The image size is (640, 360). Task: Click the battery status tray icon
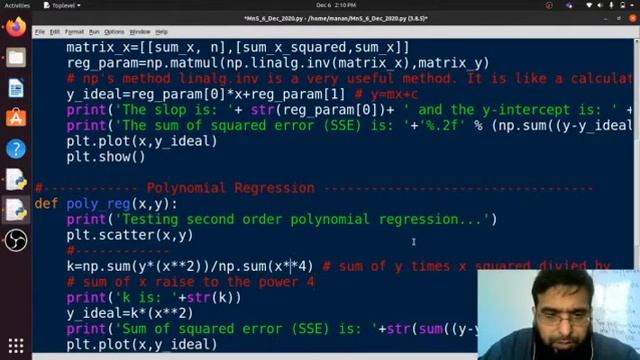point(622,5)
